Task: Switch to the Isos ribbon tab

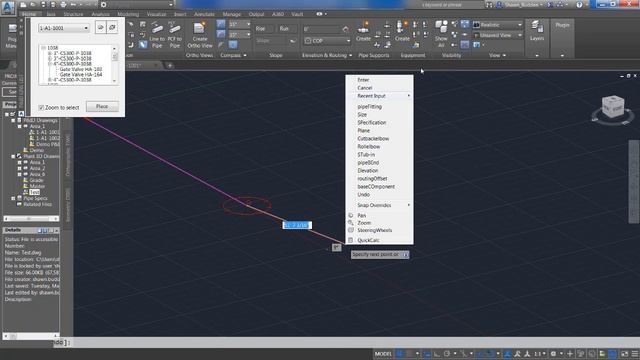Action: 51,14
